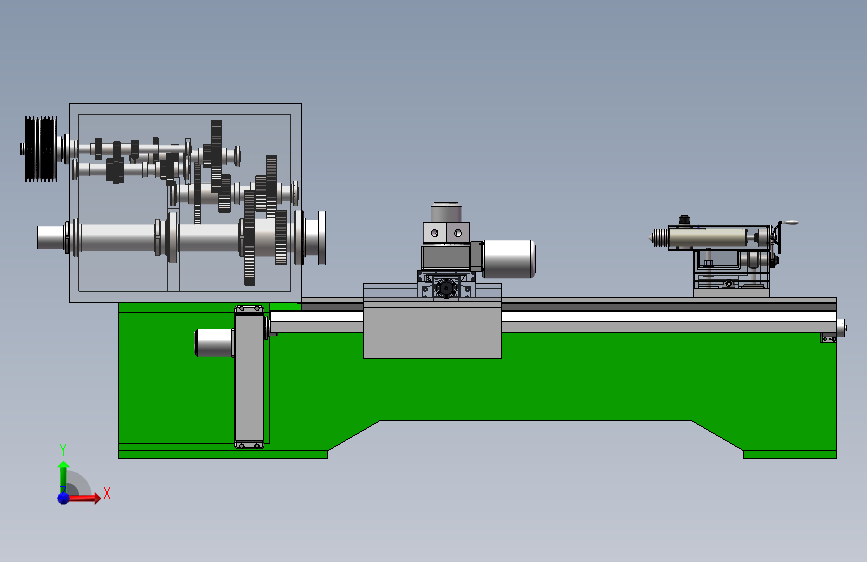Click the small bracket at bed's right end

(x=828, y=339)
